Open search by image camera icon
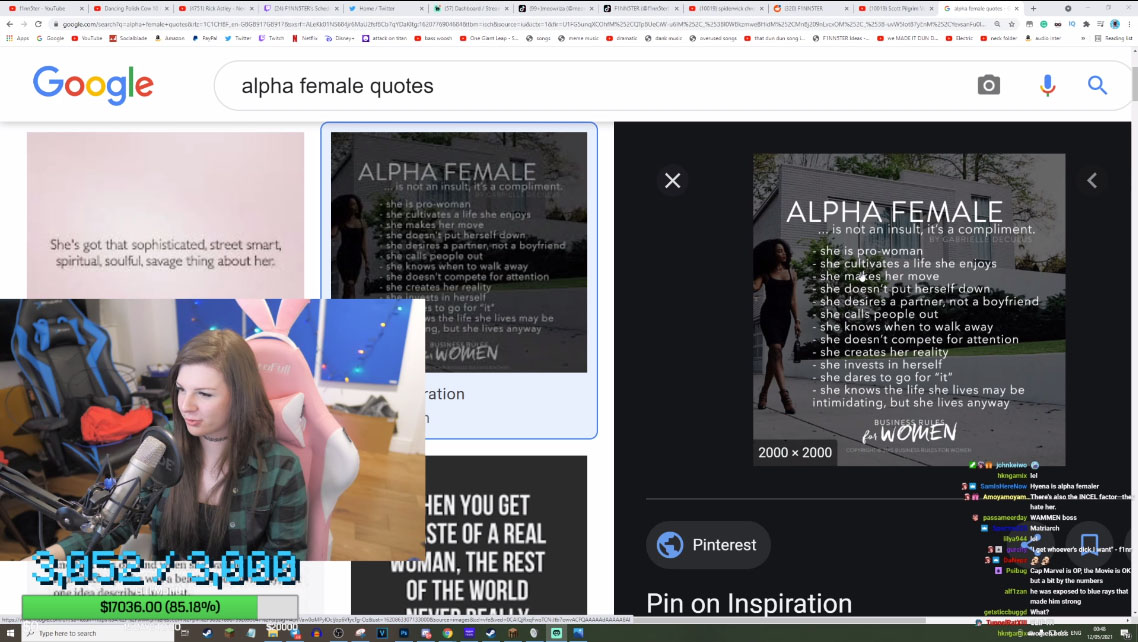This screenshot has height=642, width=1138. (x=988, y=85)
